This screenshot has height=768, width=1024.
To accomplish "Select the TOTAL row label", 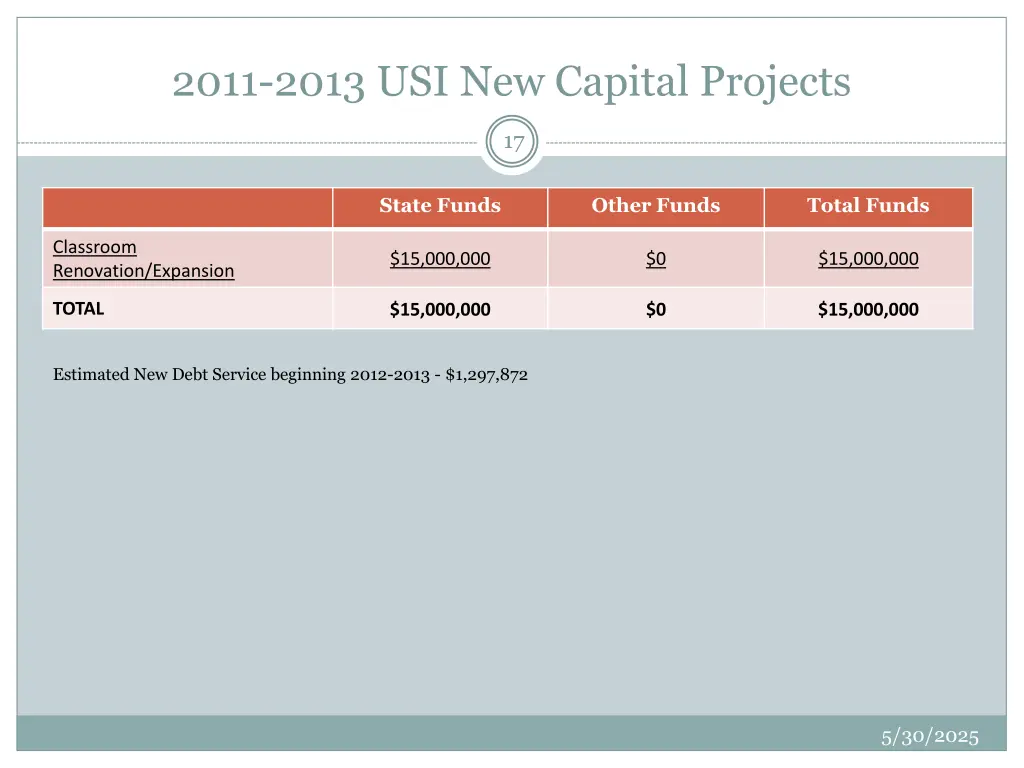I will 78,309.
